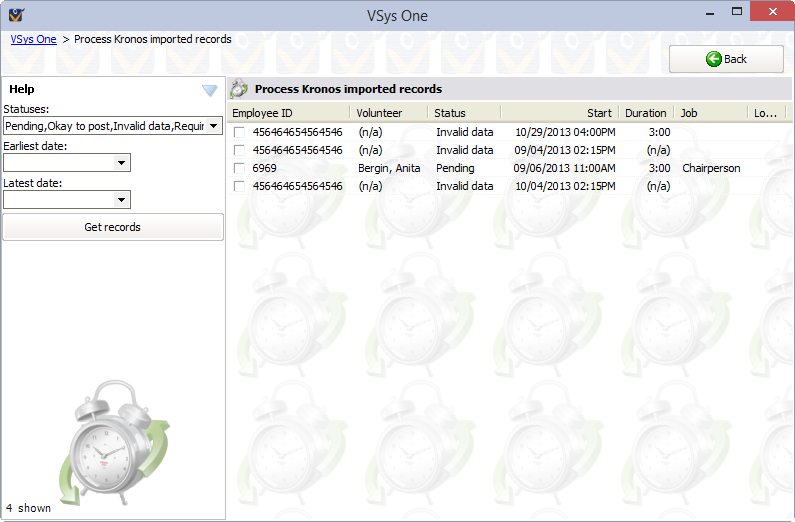The image size is (795, 522).
Task: Select the Chairperson job cell
Action: tap(711, 168)
